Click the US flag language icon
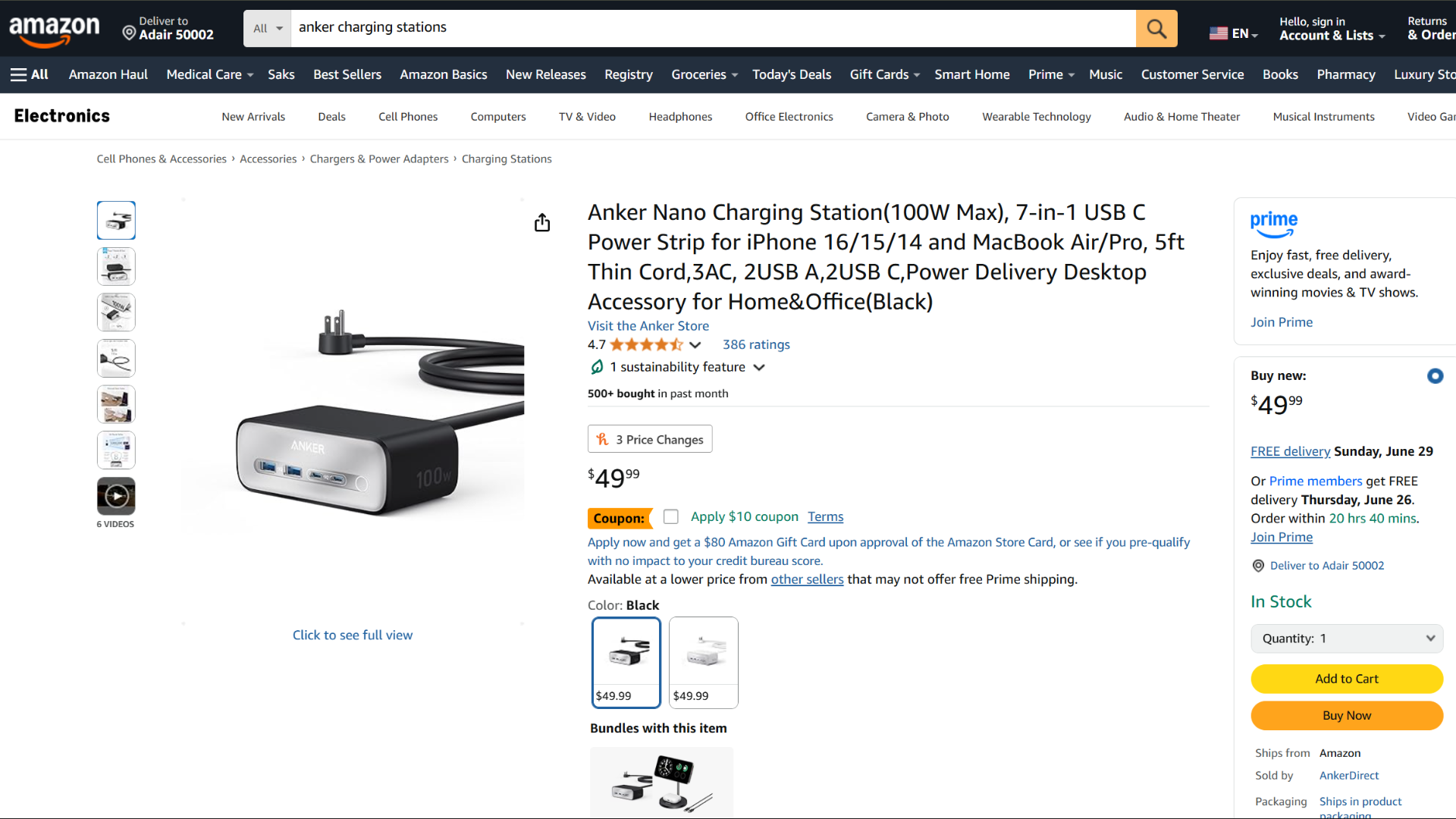This screenshot has width=1456, height=819. coord(1218,33)
